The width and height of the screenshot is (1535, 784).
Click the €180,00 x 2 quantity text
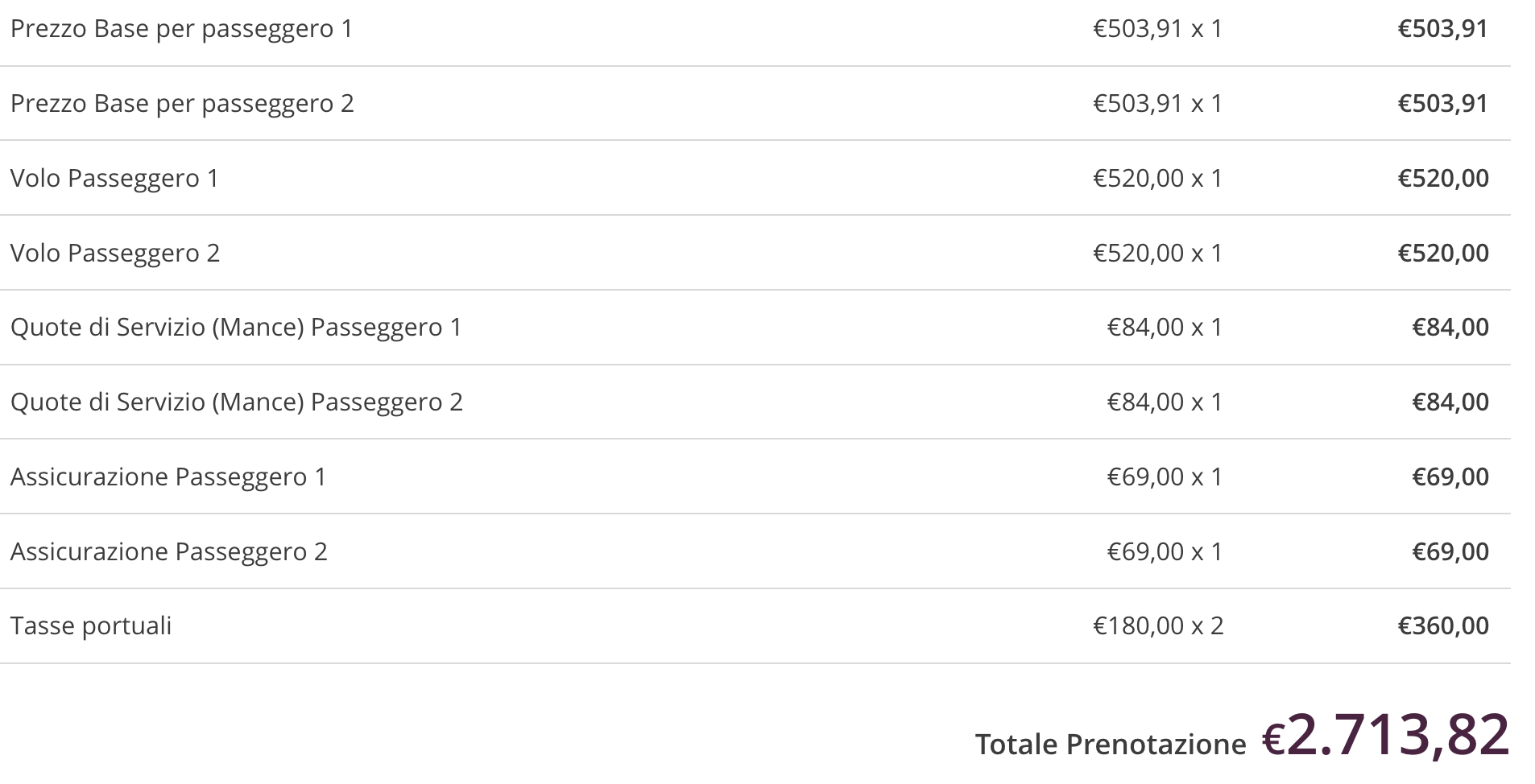pyautogui.click(x=1158, y=626)
